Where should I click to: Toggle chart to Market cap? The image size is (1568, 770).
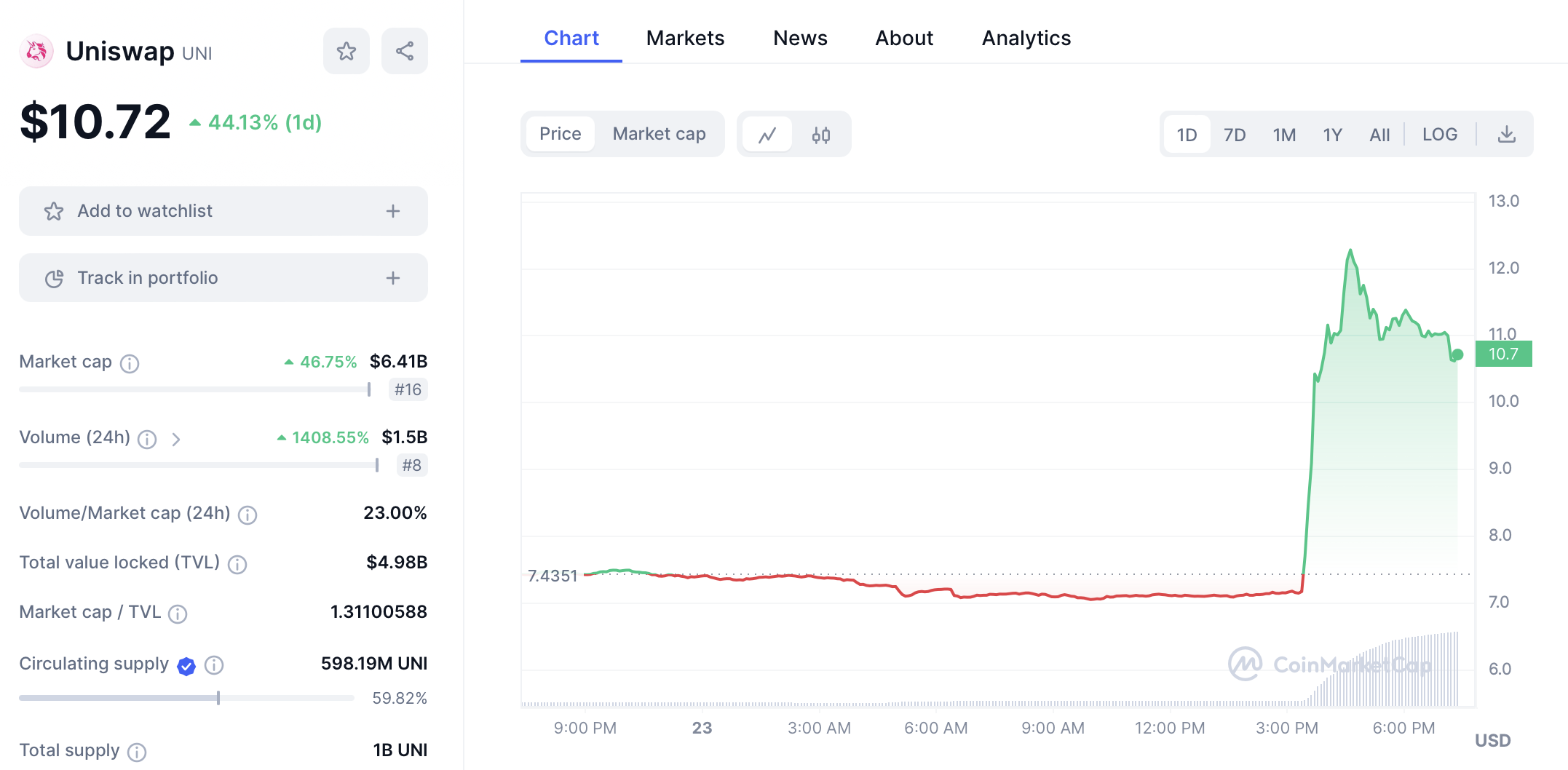[x=659, y=134]
